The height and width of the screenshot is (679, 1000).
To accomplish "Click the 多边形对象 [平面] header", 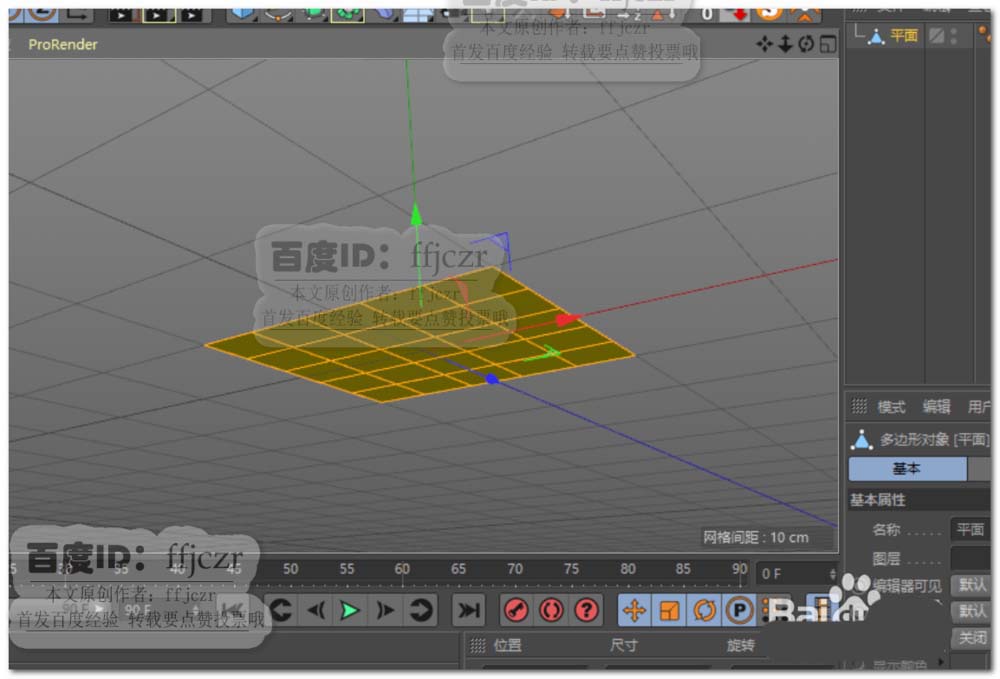I will coord(934,439).
